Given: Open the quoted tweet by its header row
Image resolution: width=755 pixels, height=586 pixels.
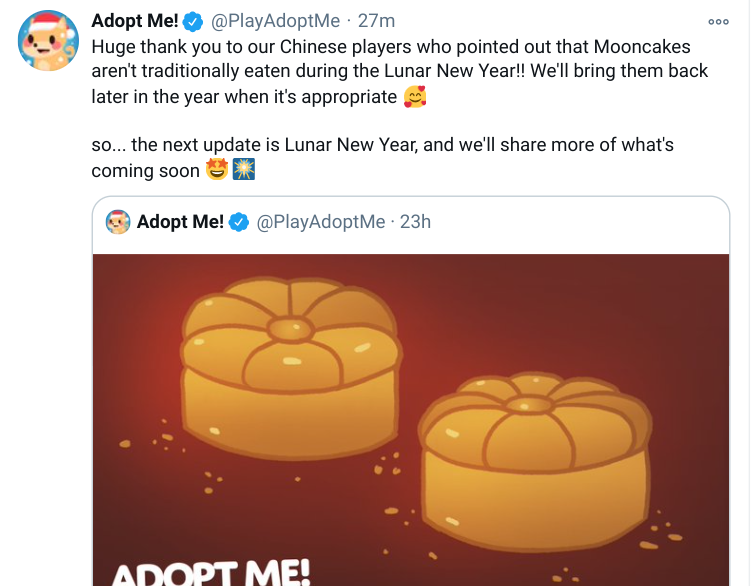Looking at the screenshot, I should coord(550,222).
